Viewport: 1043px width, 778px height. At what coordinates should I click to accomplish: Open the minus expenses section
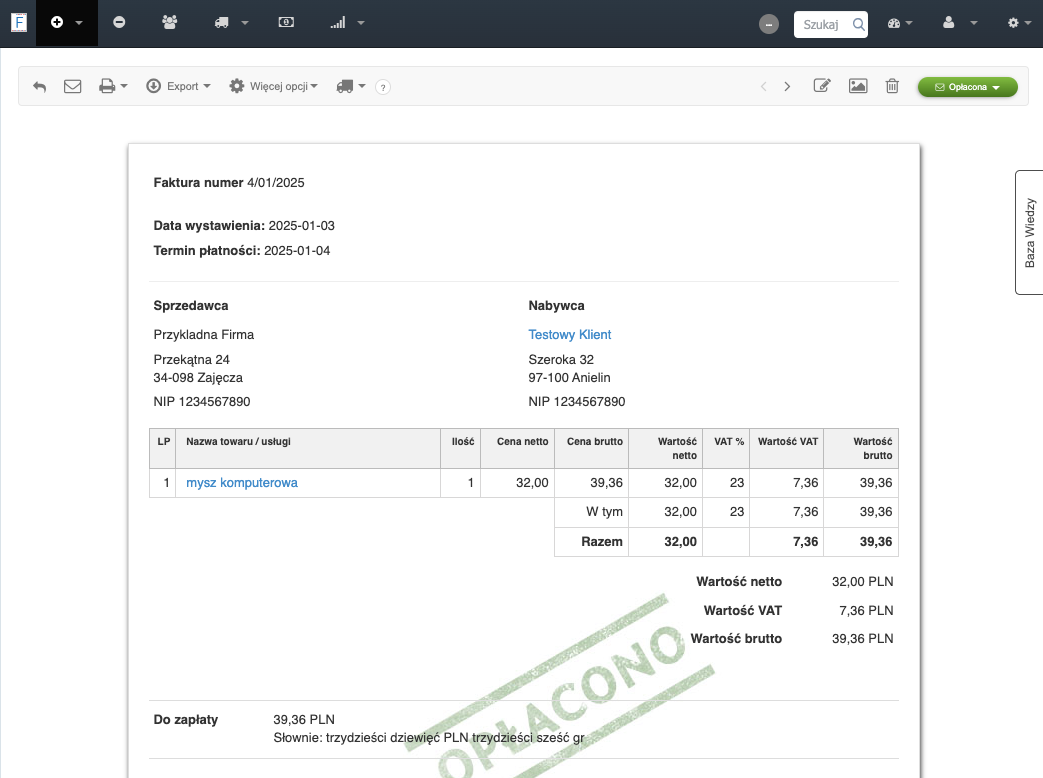119,23
